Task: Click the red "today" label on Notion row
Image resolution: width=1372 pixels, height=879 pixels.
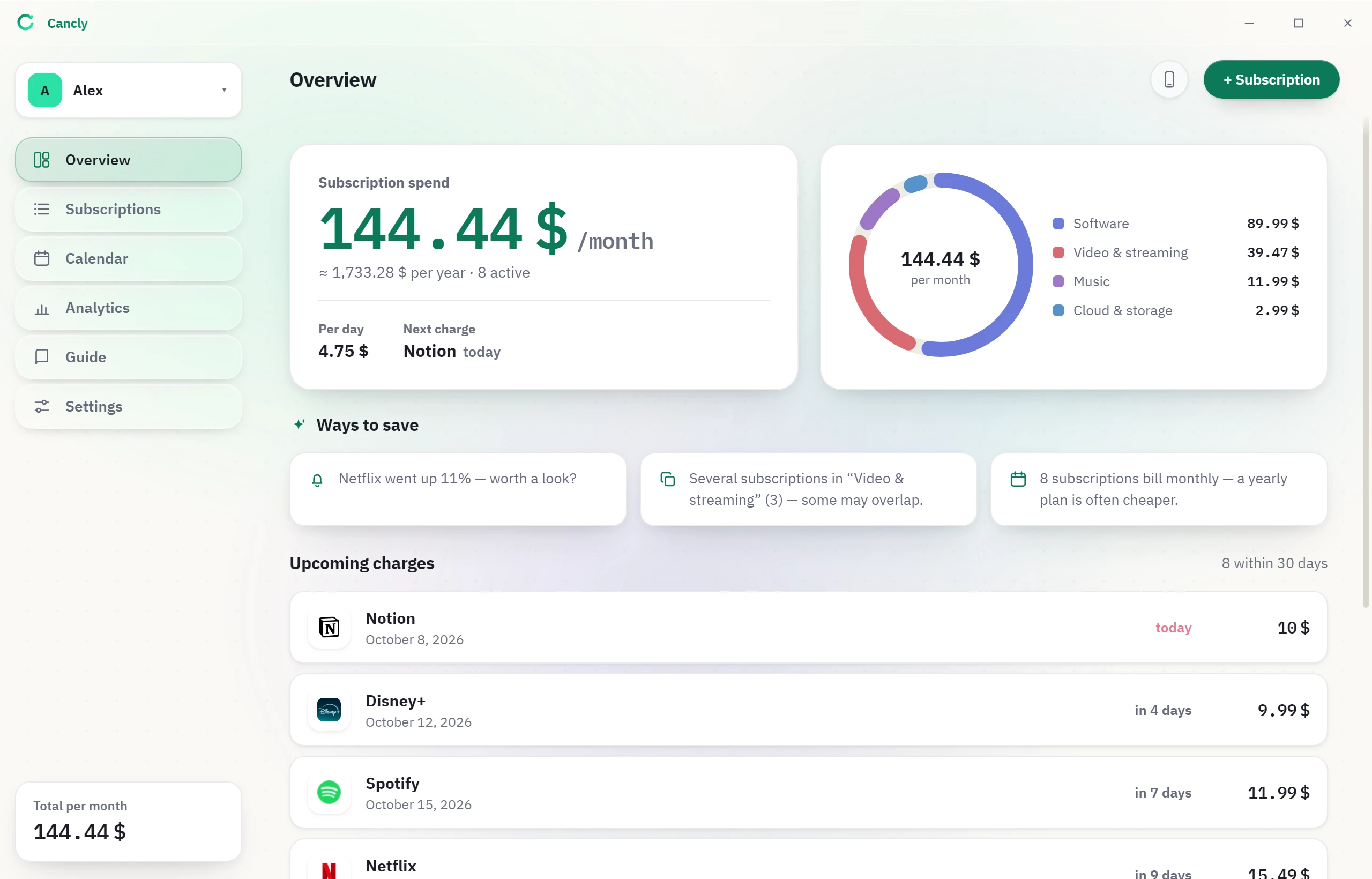Action: click(1173, 628)
